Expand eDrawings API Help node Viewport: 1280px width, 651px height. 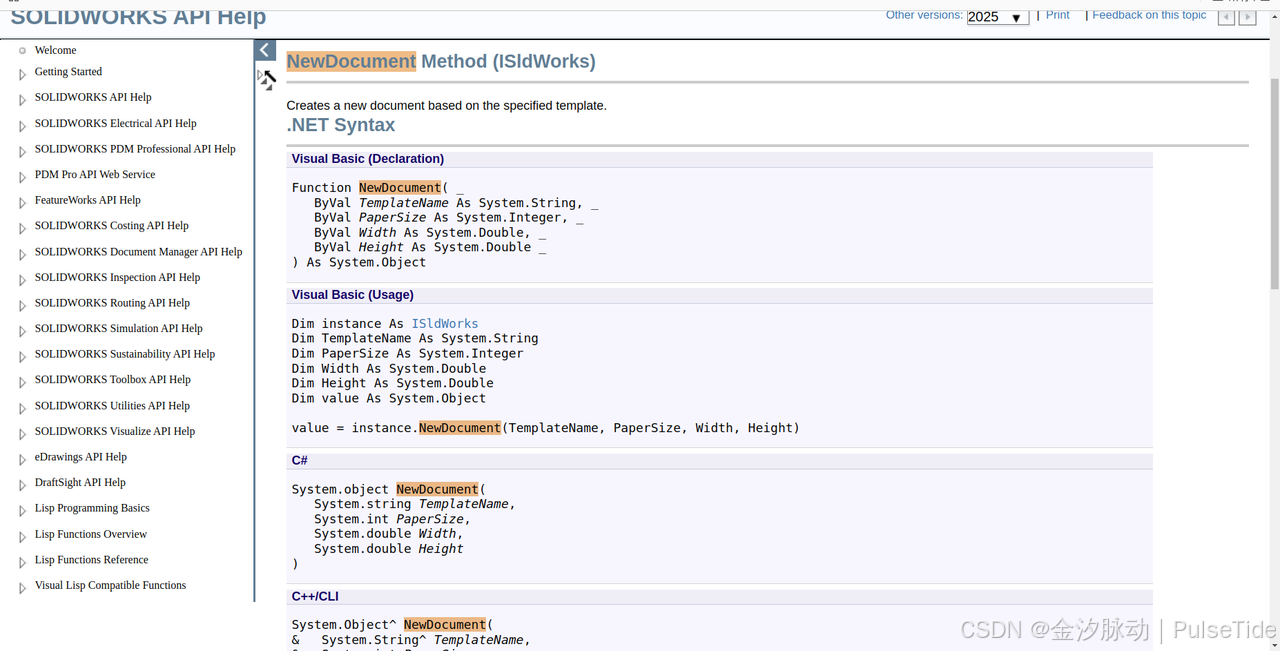(x=22, y=459)
